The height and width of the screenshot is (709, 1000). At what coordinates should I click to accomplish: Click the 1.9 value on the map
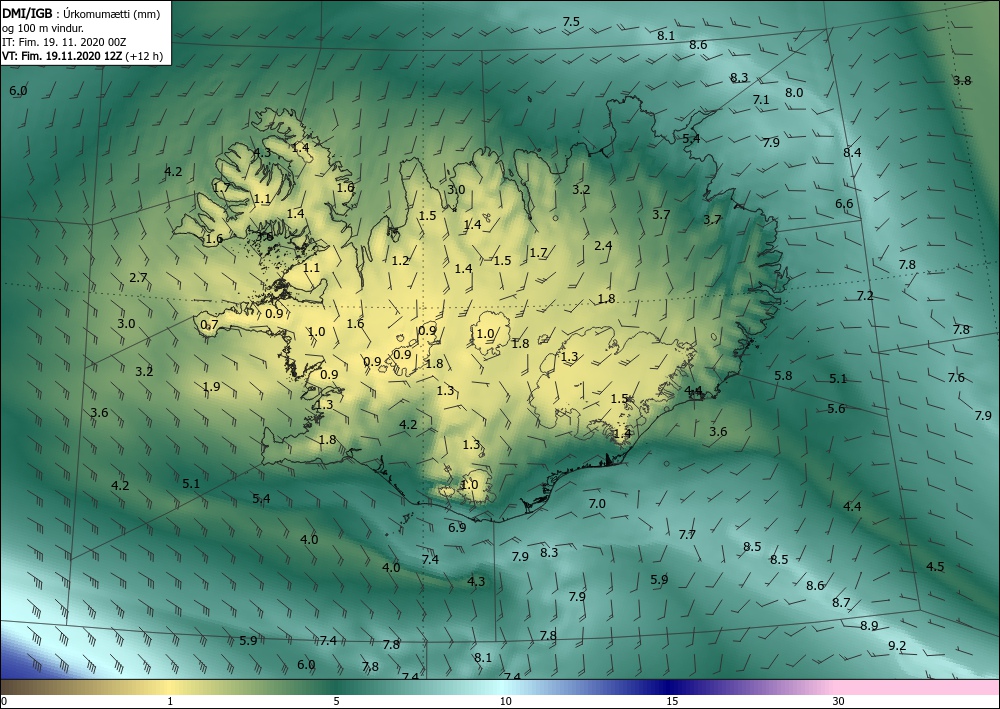click(211, 386)
